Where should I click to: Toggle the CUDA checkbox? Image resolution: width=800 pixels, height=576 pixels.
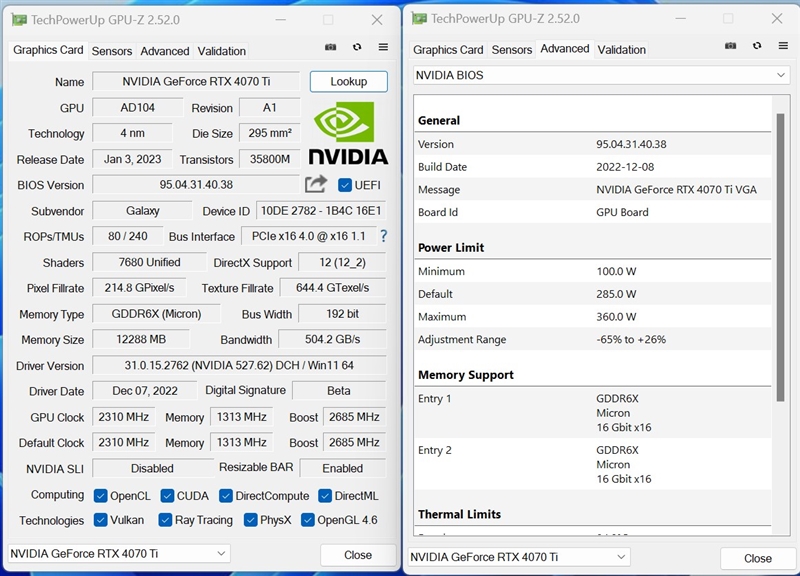(x=167, y=495)
